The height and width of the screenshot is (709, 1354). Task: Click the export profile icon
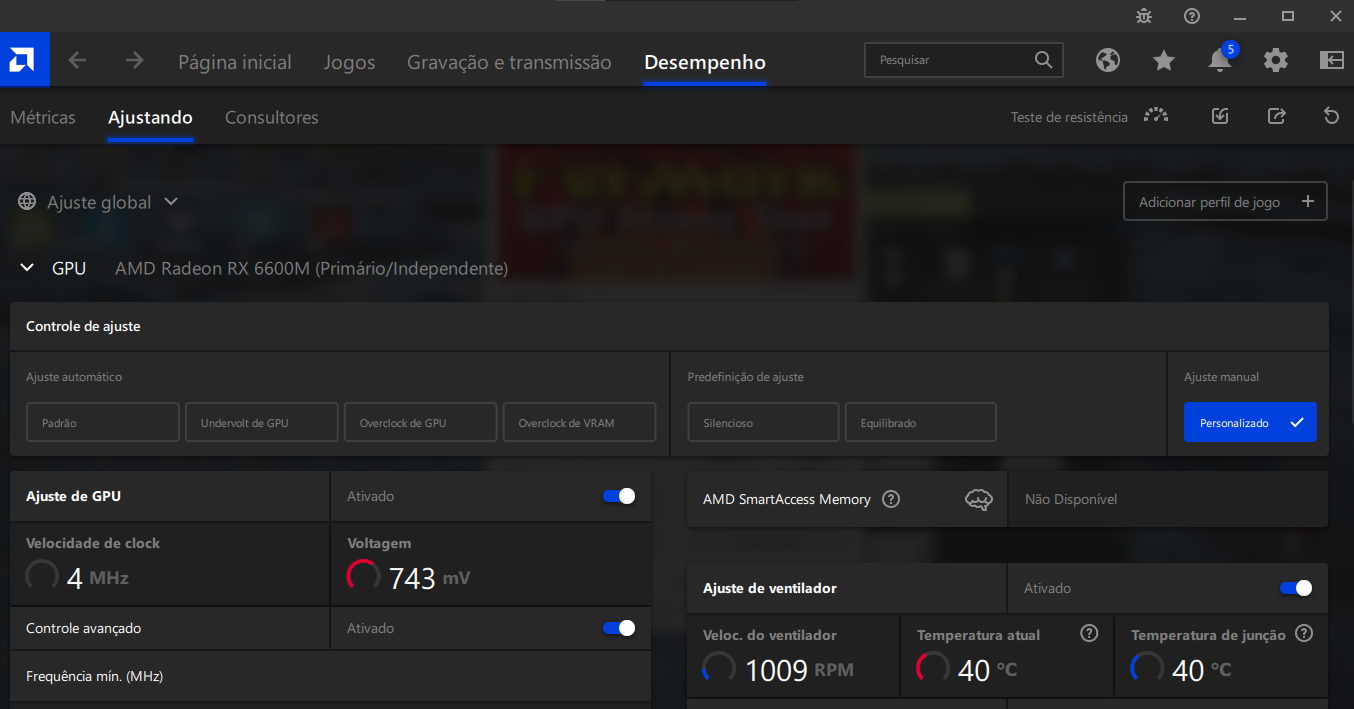pos(1276,116)
